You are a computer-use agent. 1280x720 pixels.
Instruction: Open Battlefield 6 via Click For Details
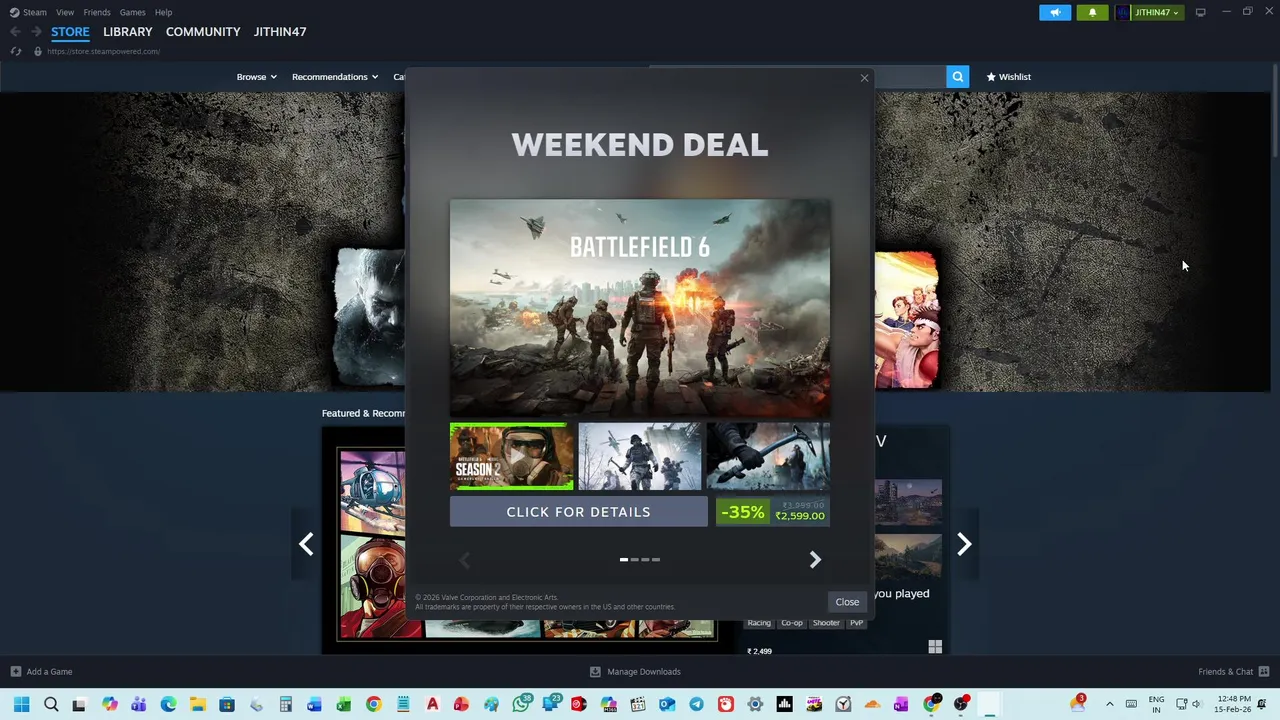tap(578, 512)
